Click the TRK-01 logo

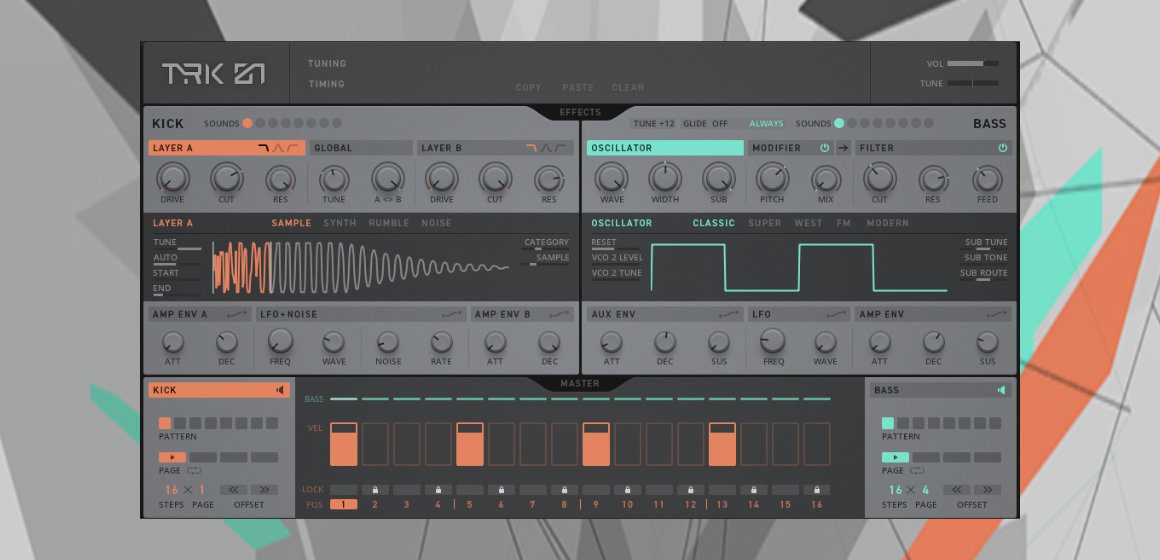coord(213,73)
